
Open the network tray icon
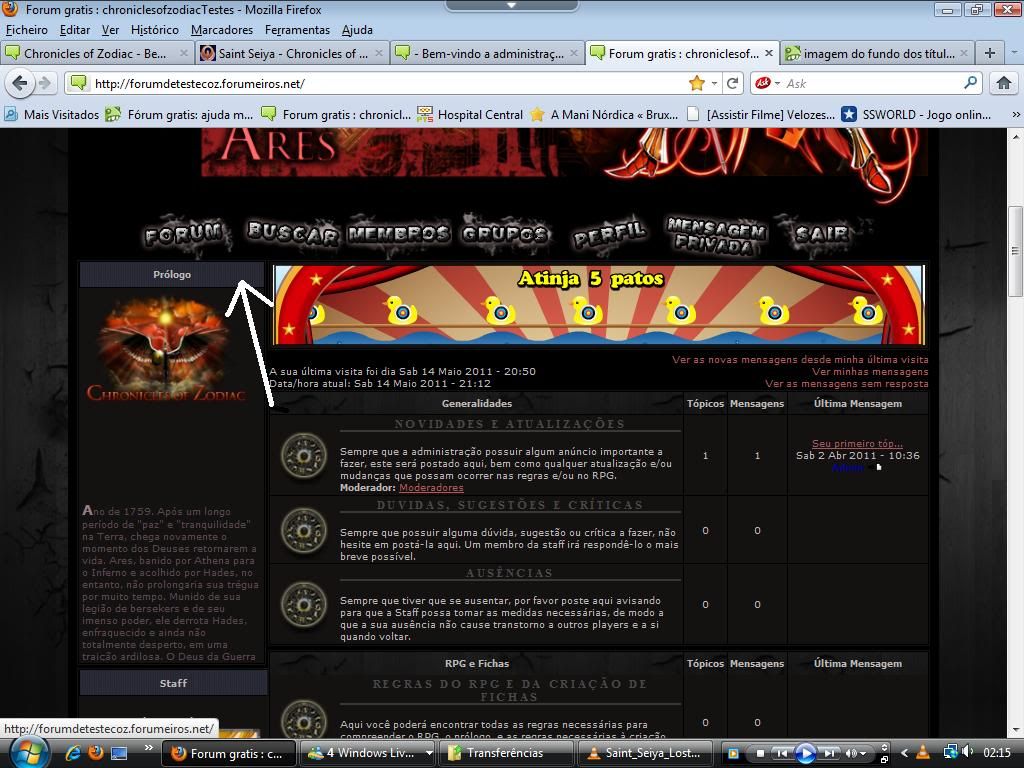(x=950, y=753)
